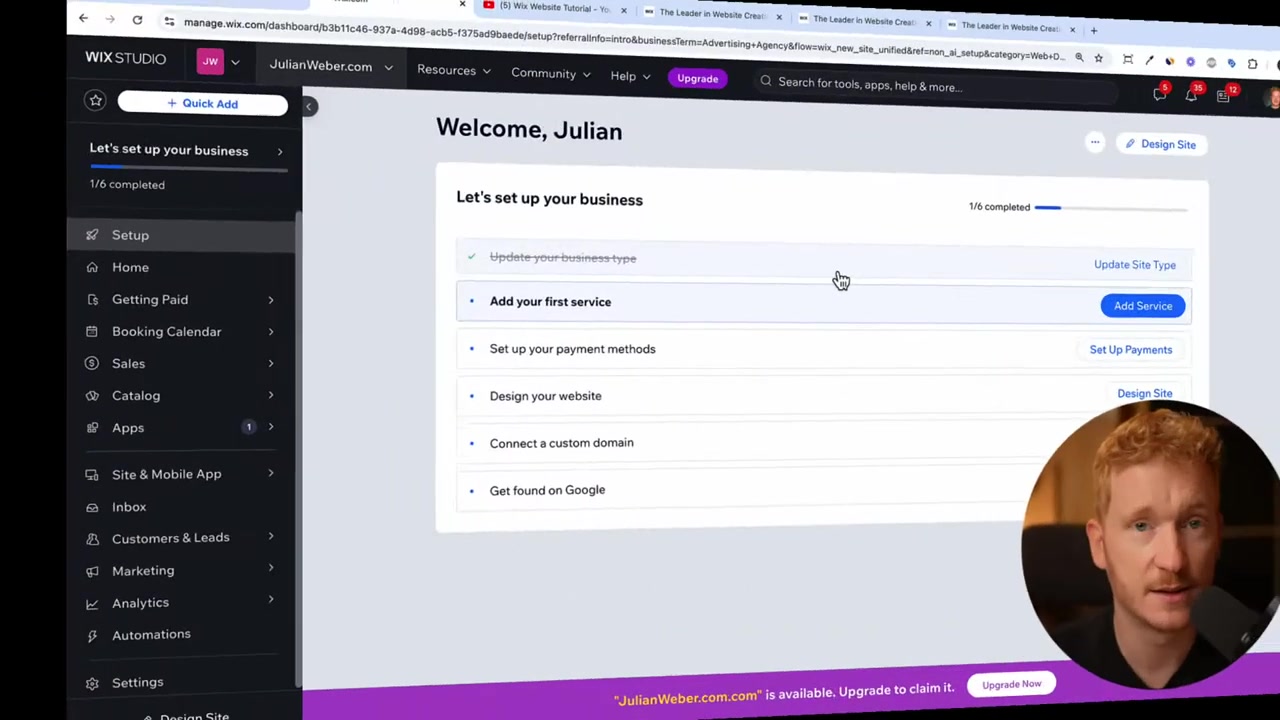Open the Community menu
Viewport: 1280px width, 720px height.
(551, 74)
